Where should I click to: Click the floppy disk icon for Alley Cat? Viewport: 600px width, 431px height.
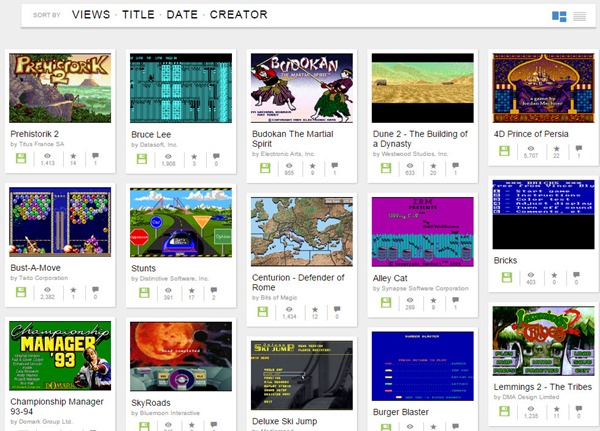[386, 302]
